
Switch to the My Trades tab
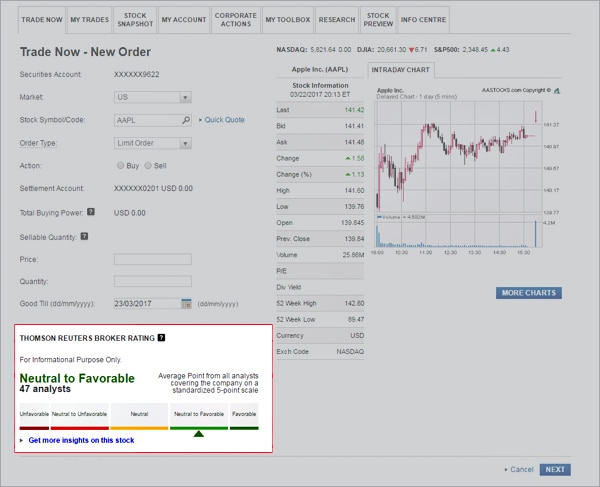tap(86, 19)
